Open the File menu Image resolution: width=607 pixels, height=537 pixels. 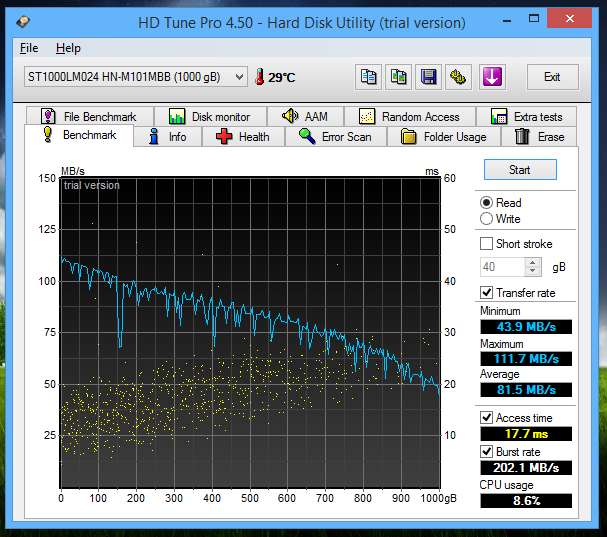coord(29,48)
